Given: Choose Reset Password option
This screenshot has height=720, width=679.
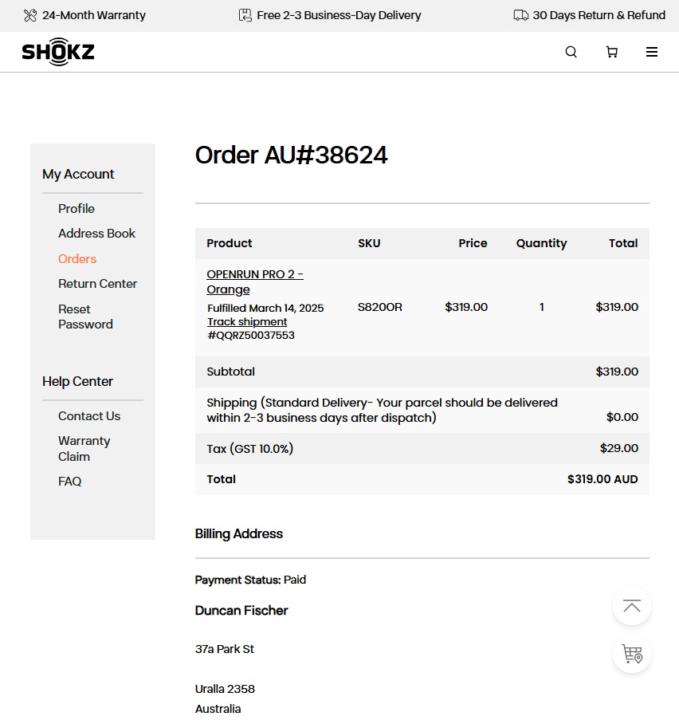Looking at the screenshot, I should click(x=85, y=316).
